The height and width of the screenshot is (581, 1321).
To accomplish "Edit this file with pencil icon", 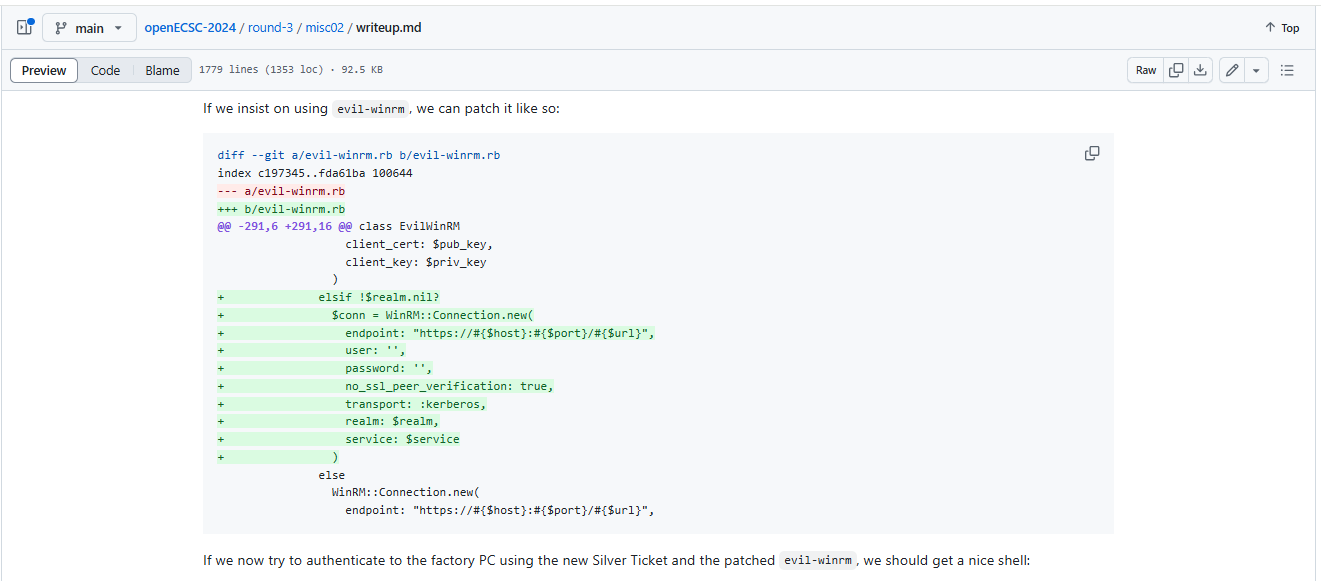I will 1232,70.
